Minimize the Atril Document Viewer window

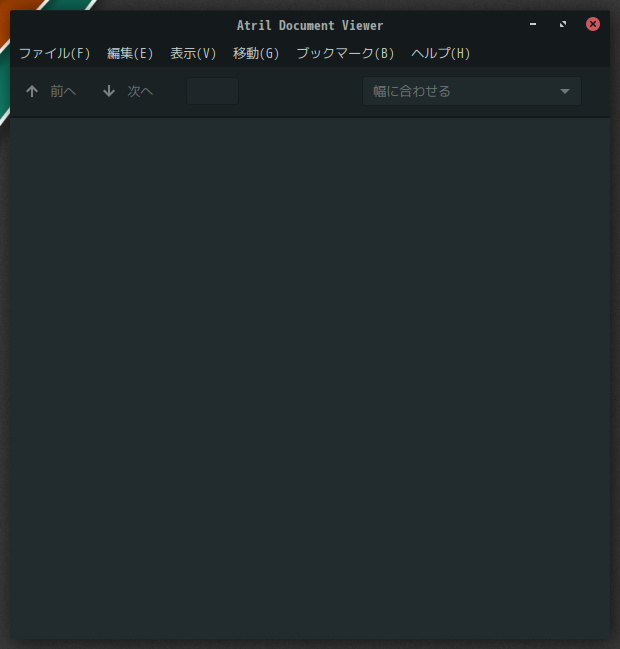tap(533, 24)
